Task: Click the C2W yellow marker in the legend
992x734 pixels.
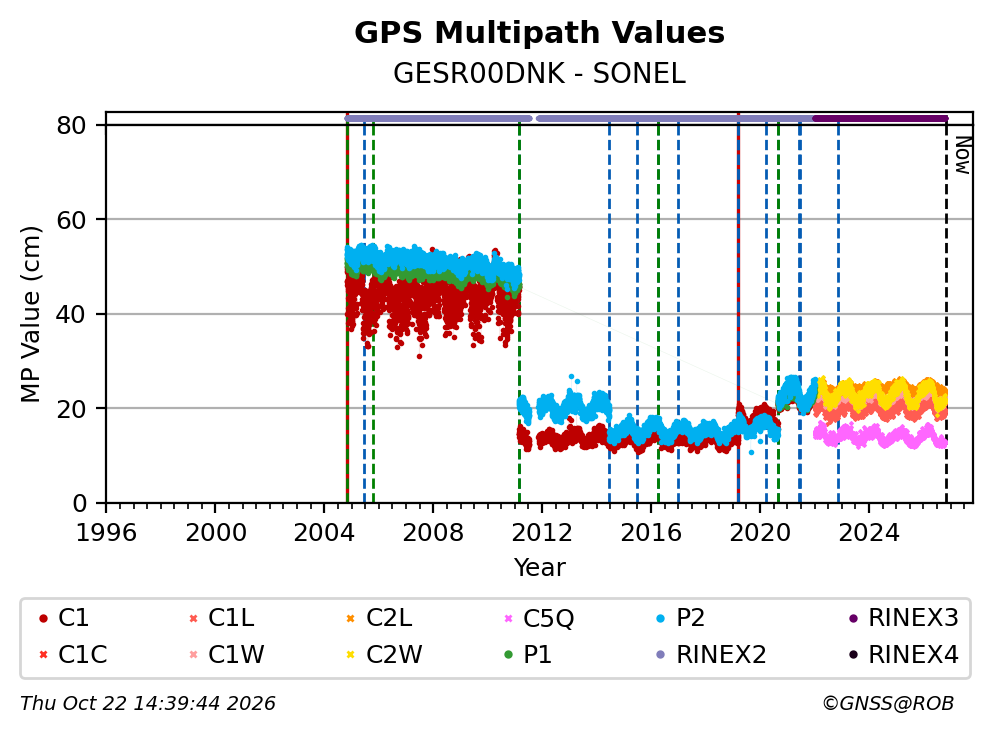Action: point(350,655)
